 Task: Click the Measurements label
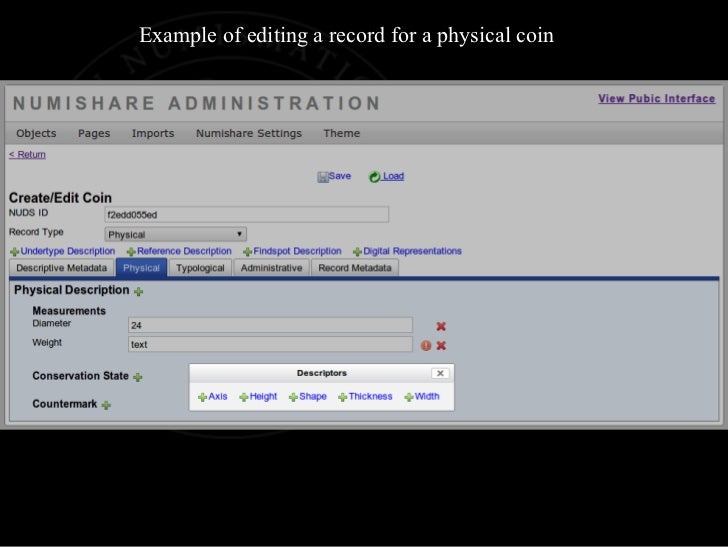click(x=69, y=311)
